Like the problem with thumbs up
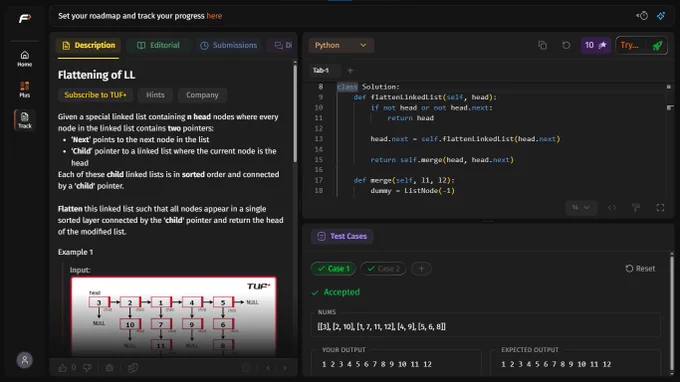680x382 pixels. [62, 368]
